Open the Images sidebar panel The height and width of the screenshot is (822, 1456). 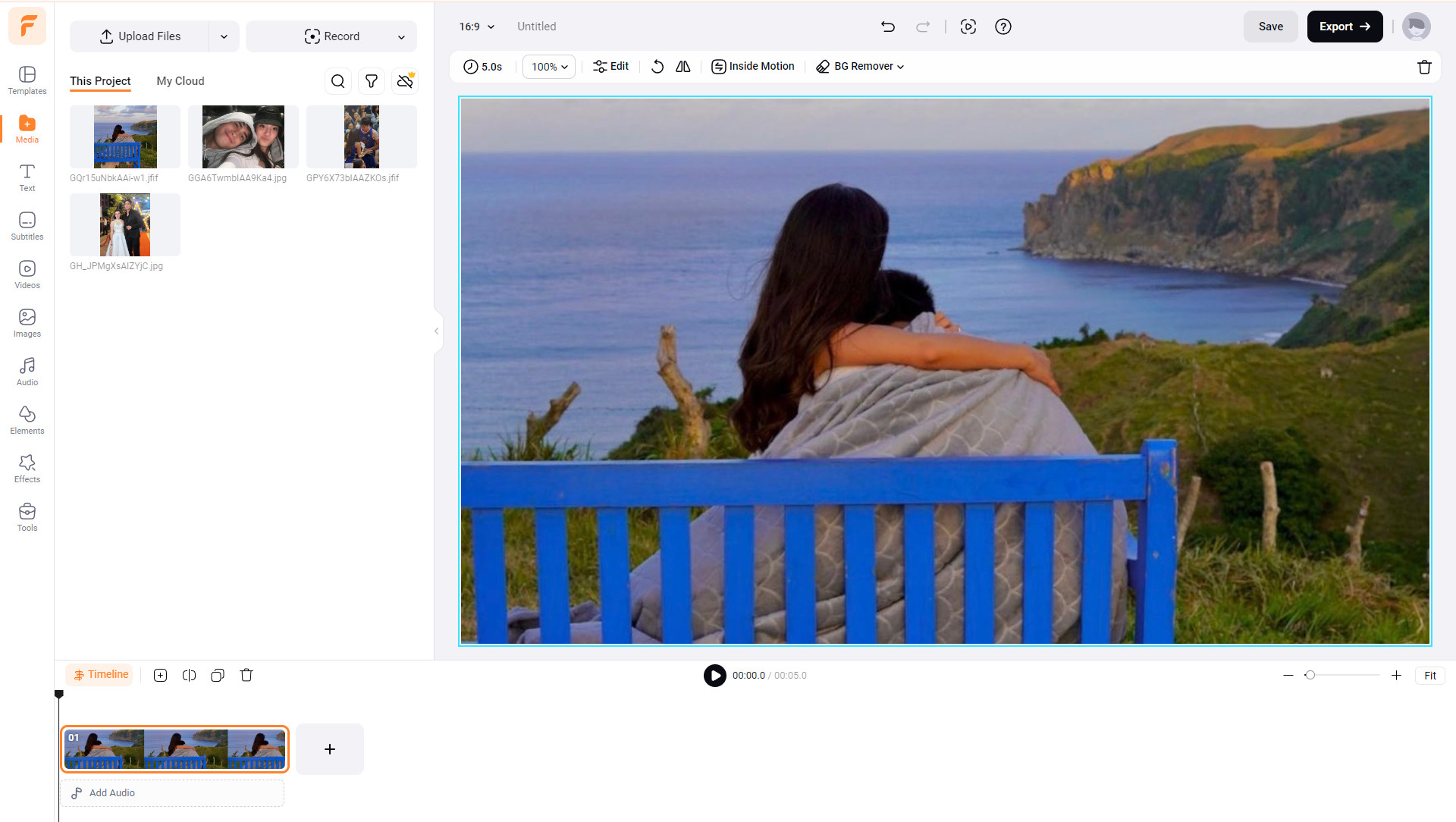[x=27, y=323]
